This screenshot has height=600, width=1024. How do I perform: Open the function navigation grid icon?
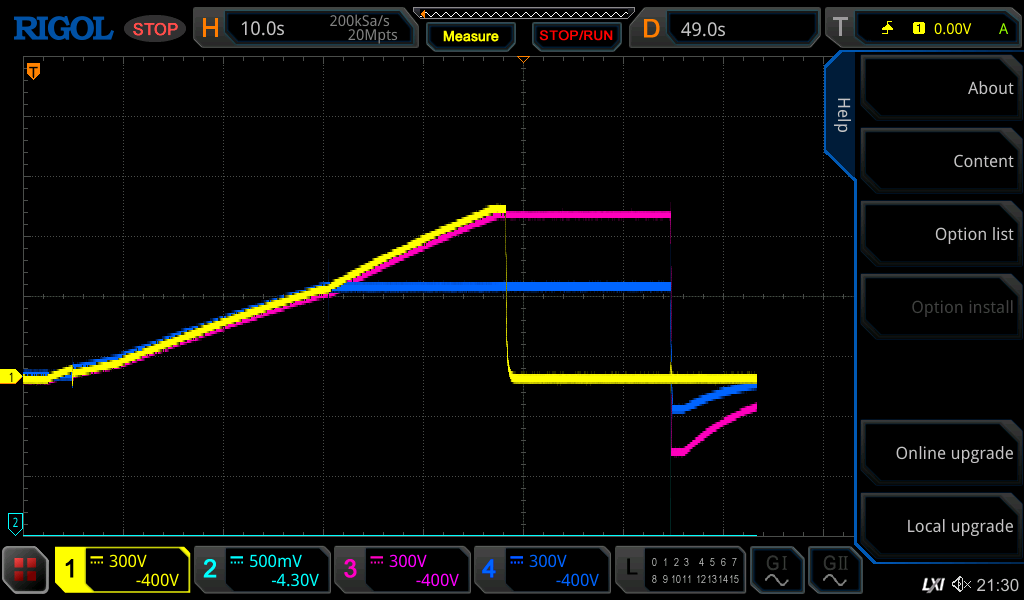coord(26,570)
